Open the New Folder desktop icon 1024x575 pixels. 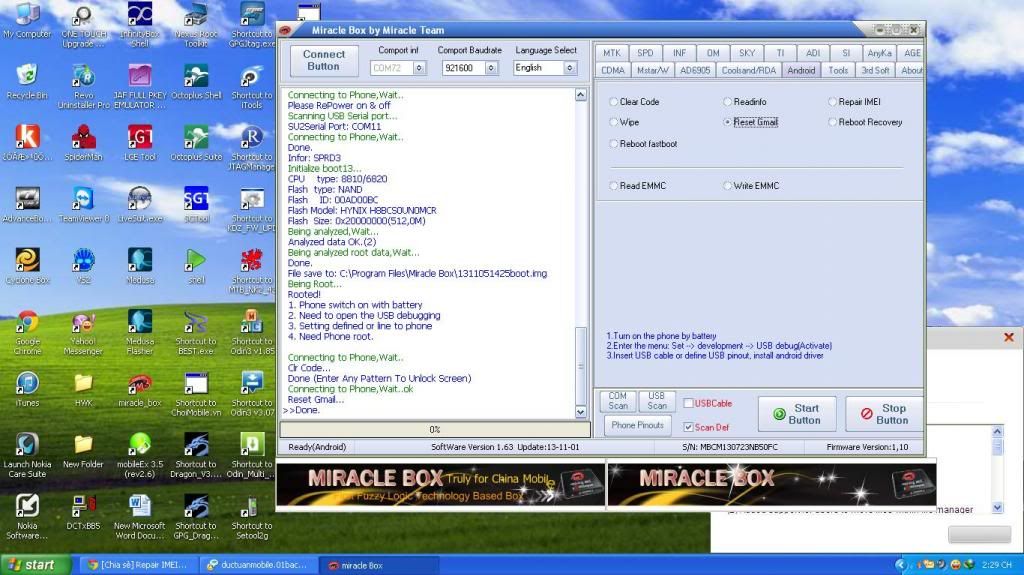tap(83, 451)
